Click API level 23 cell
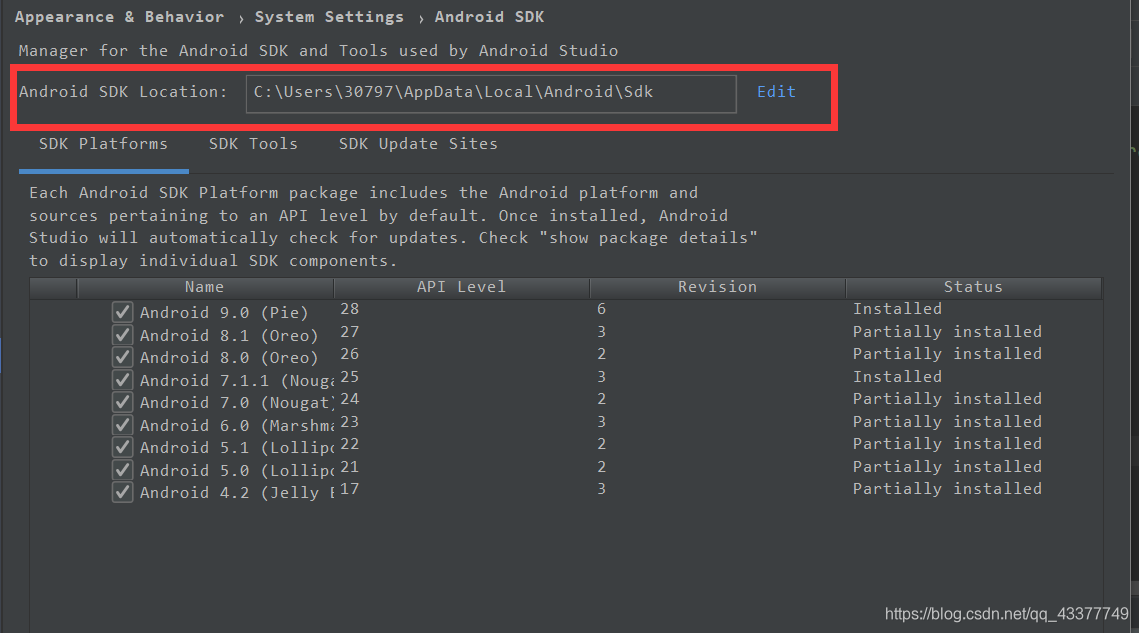Image resolution: width=1139 pixels, height=633 pixels. point(349,422)
